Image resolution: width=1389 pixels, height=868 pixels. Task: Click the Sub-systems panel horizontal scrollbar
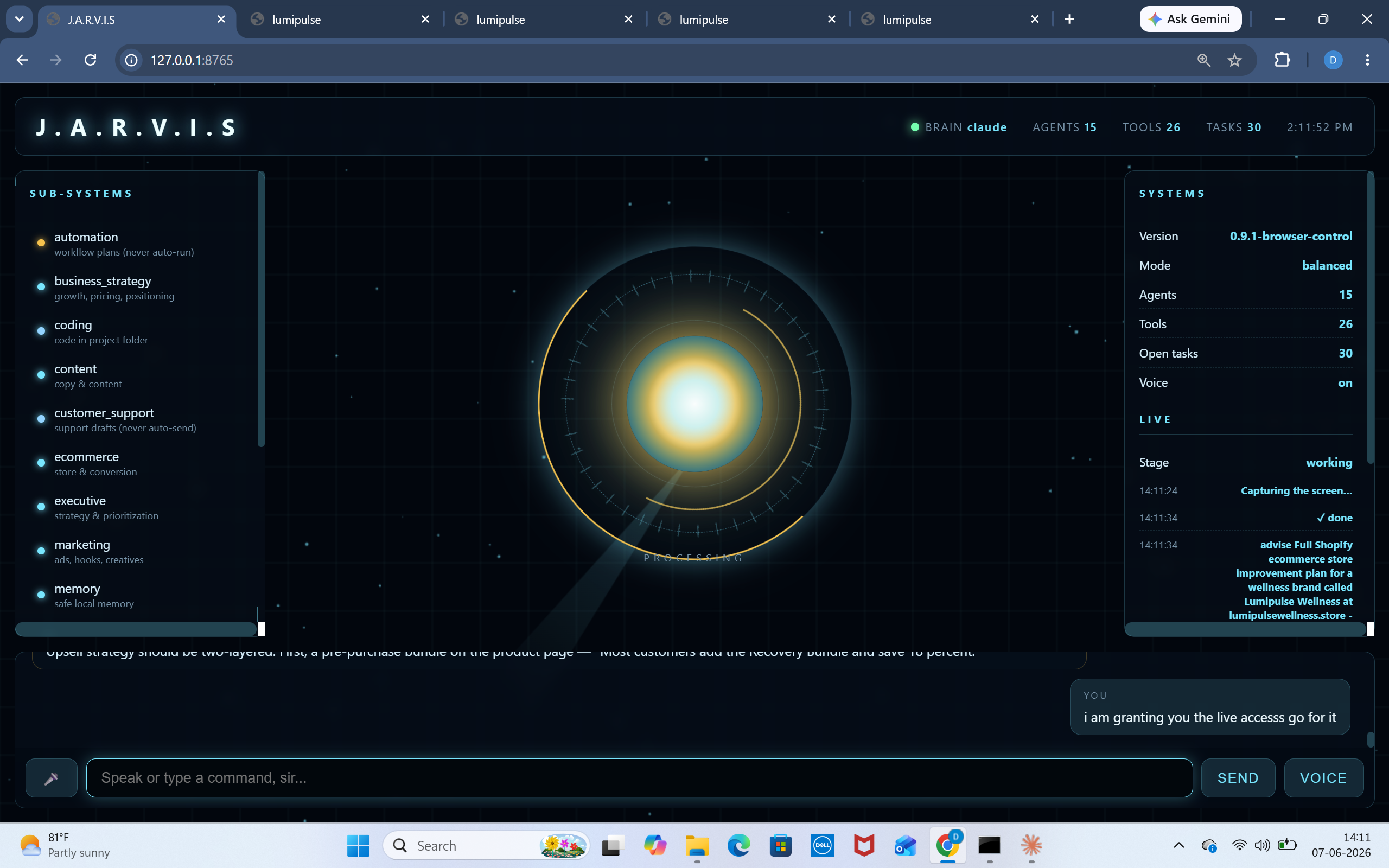136,629
